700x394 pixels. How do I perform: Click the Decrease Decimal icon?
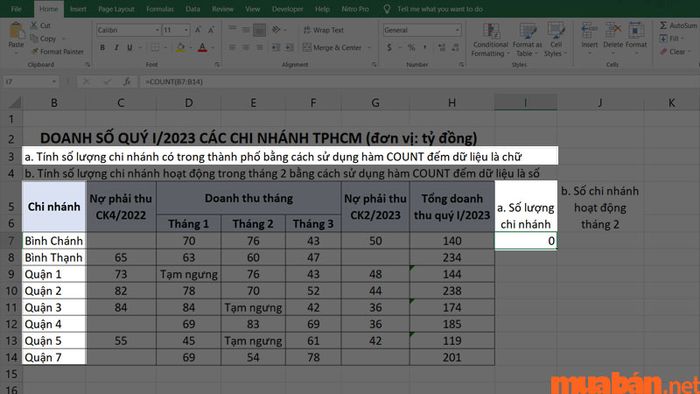[455, 47]
